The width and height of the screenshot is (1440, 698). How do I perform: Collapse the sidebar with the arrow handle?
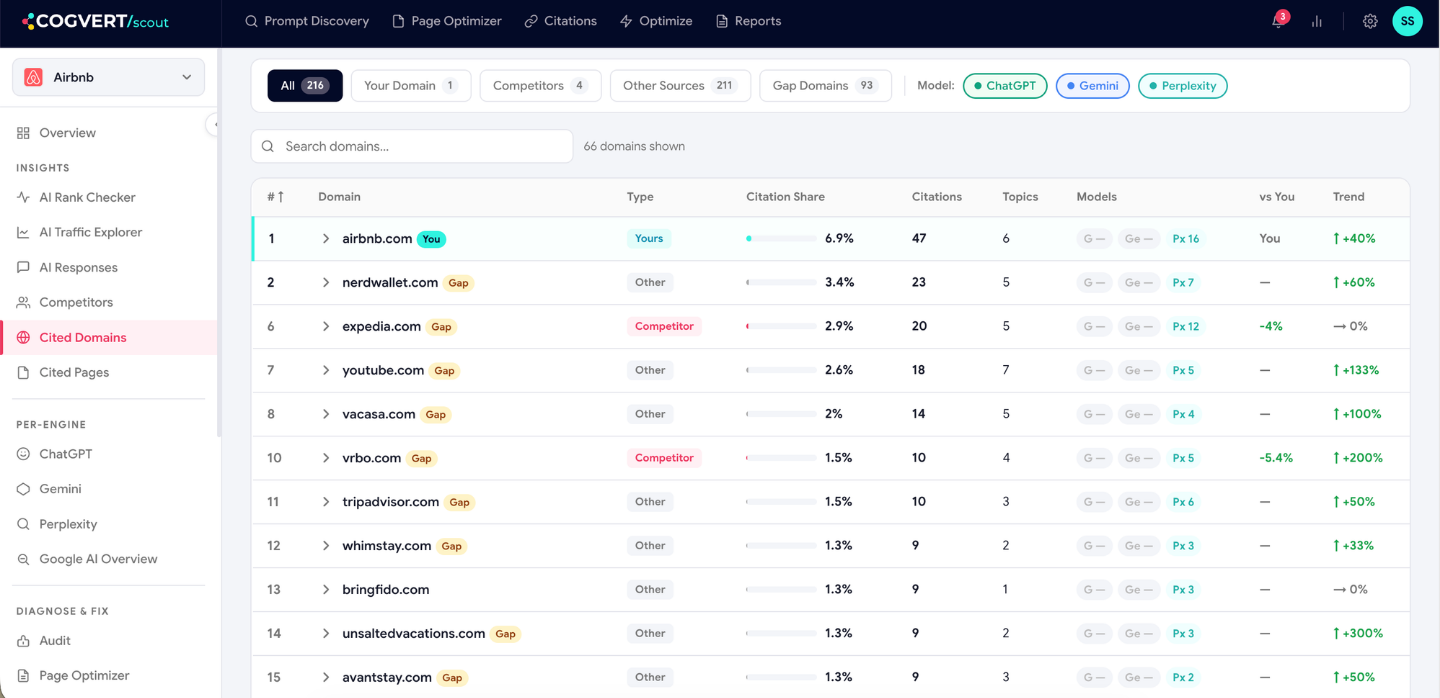click(x=214, y=124)
